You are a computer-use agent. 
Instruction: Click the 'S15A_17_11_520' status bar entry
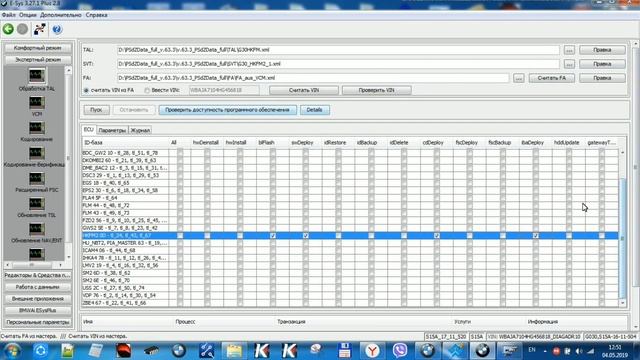[445, 337]
